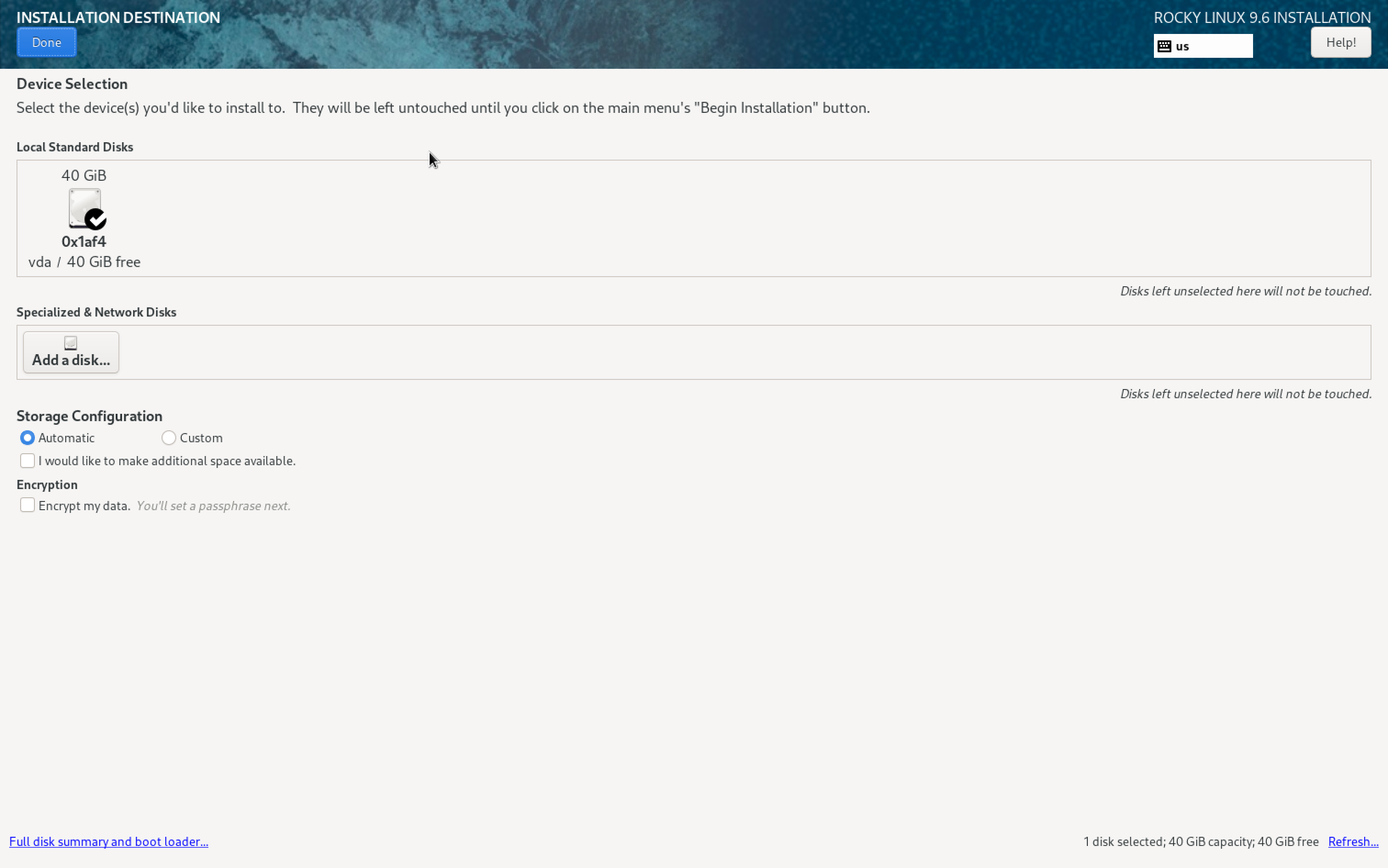
Task: Click the 0x1af4 disk name label
Action: point(84,242)
